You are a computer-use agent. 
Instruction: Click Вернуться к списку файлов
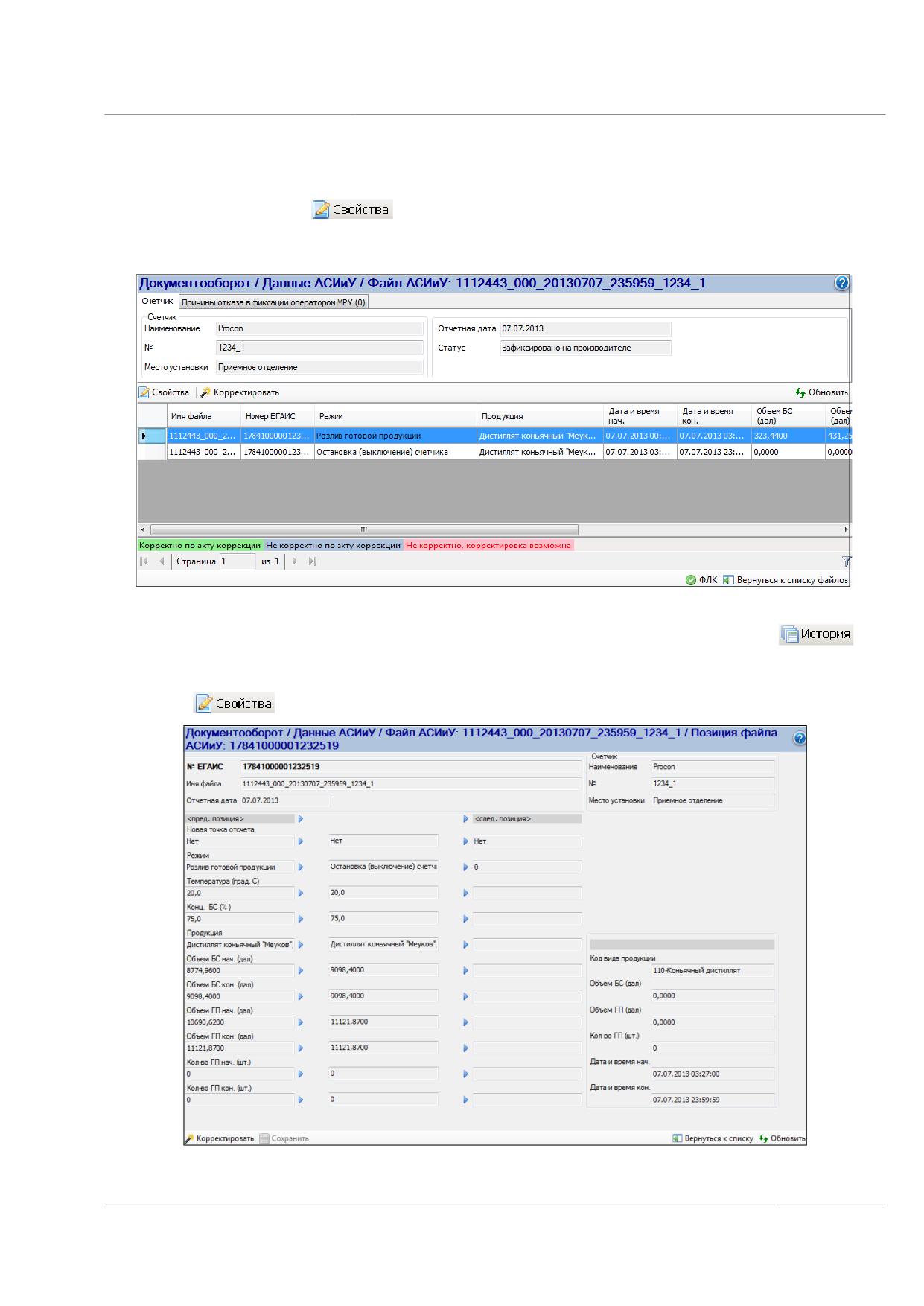click(786, 580)
